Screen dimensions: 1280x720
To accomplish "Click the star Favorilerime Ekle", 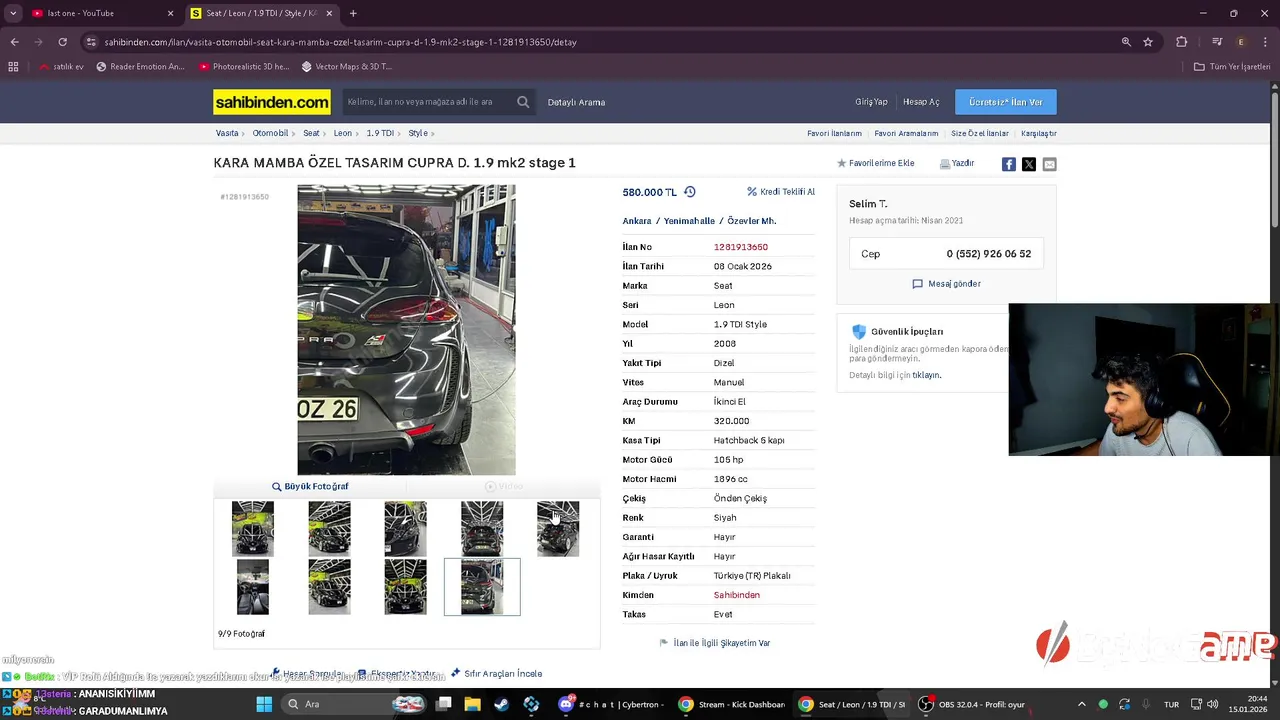I will coord(875,163).
